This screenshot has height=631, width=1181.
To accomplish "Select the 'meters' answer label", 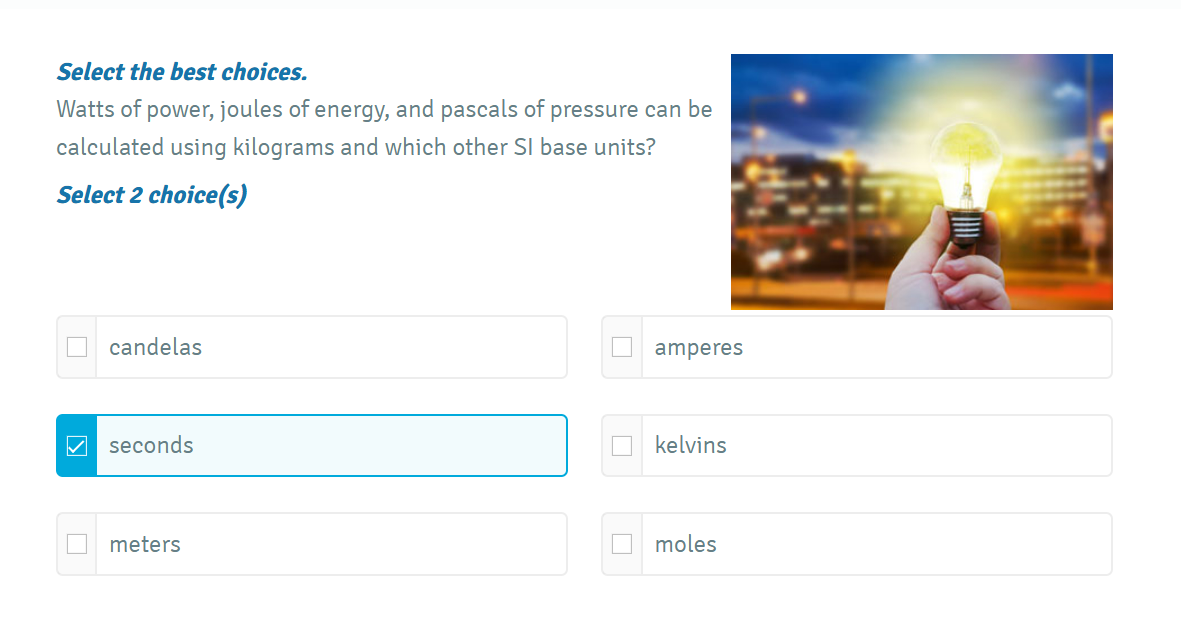I will pos(145,544).
